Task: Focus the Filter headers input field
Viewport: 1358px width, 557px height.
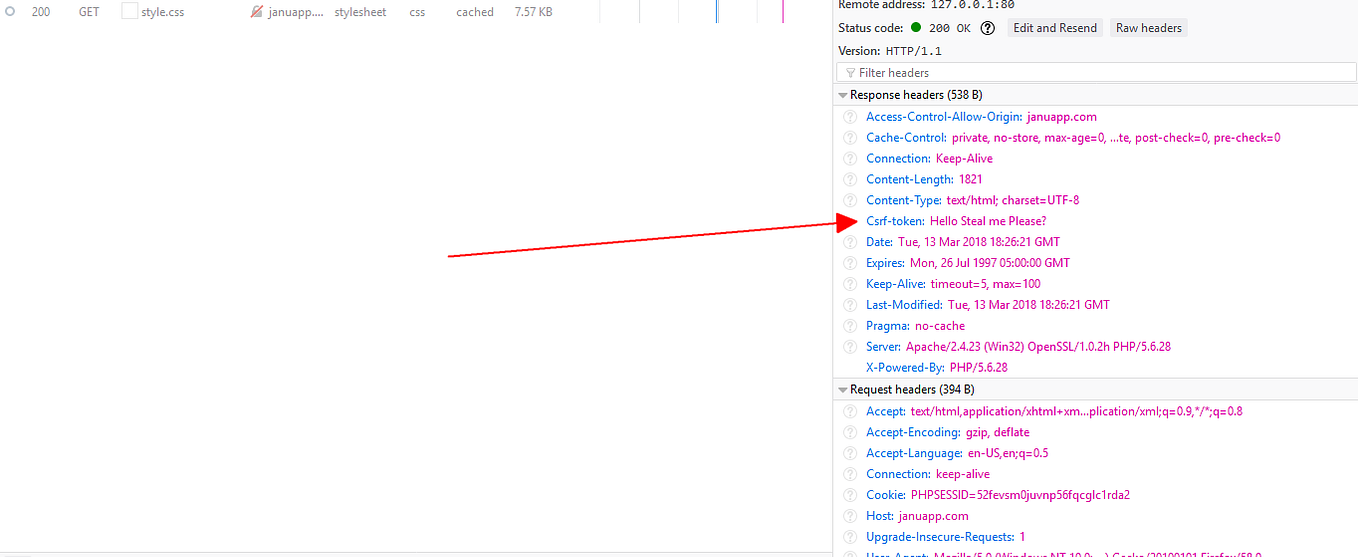Action: point(1096,73)
